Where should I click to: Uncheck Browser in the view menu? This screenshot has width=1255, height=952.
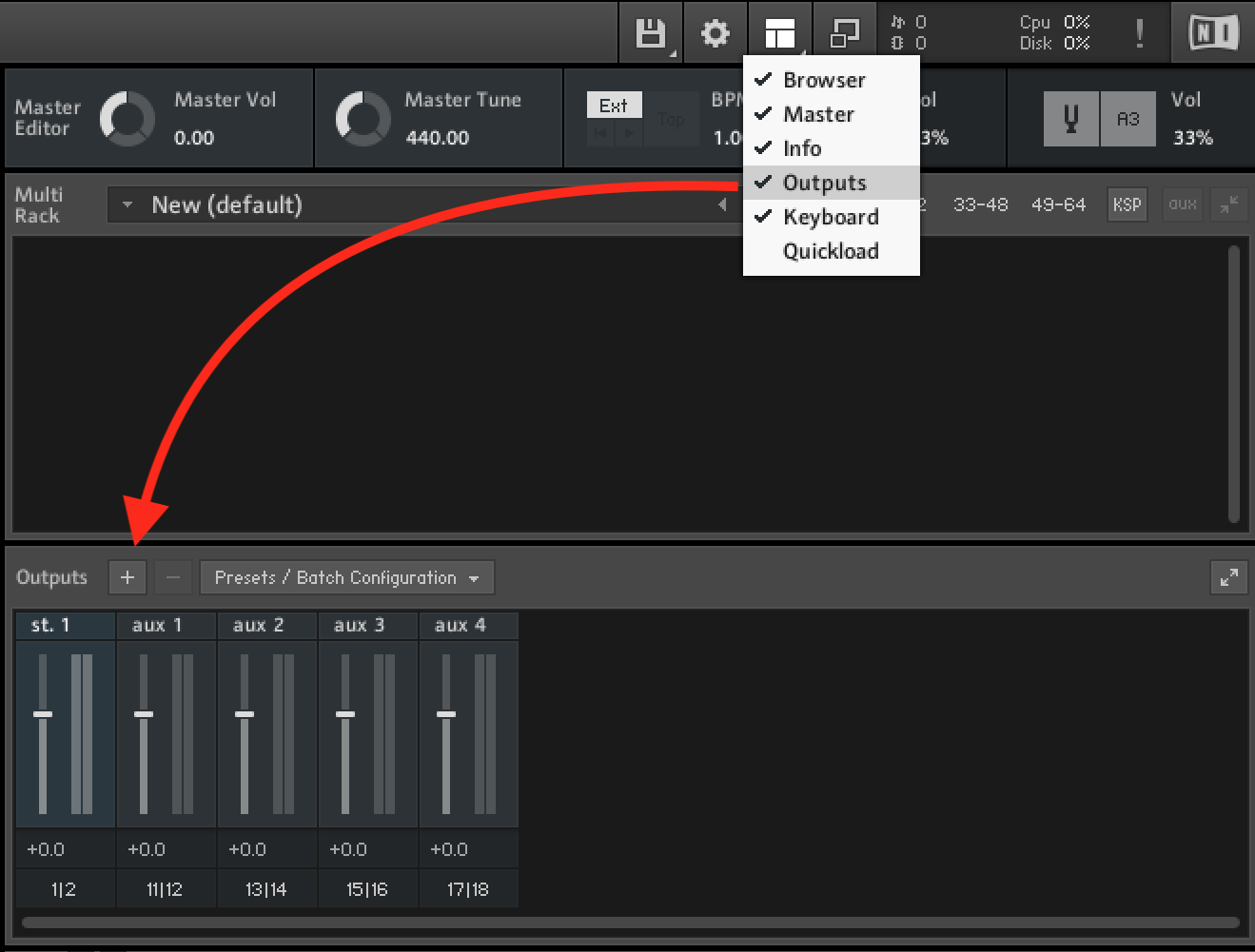click(823, 80)
